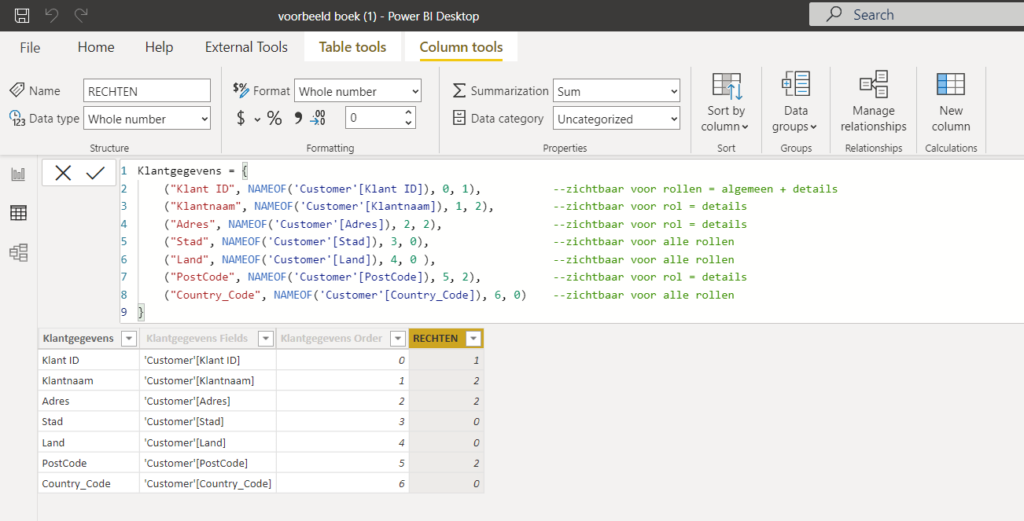Image resolution: width=1024 pixels, height=521 pixels.
Task: Open the File menu
Action: [x=30, y=47]
